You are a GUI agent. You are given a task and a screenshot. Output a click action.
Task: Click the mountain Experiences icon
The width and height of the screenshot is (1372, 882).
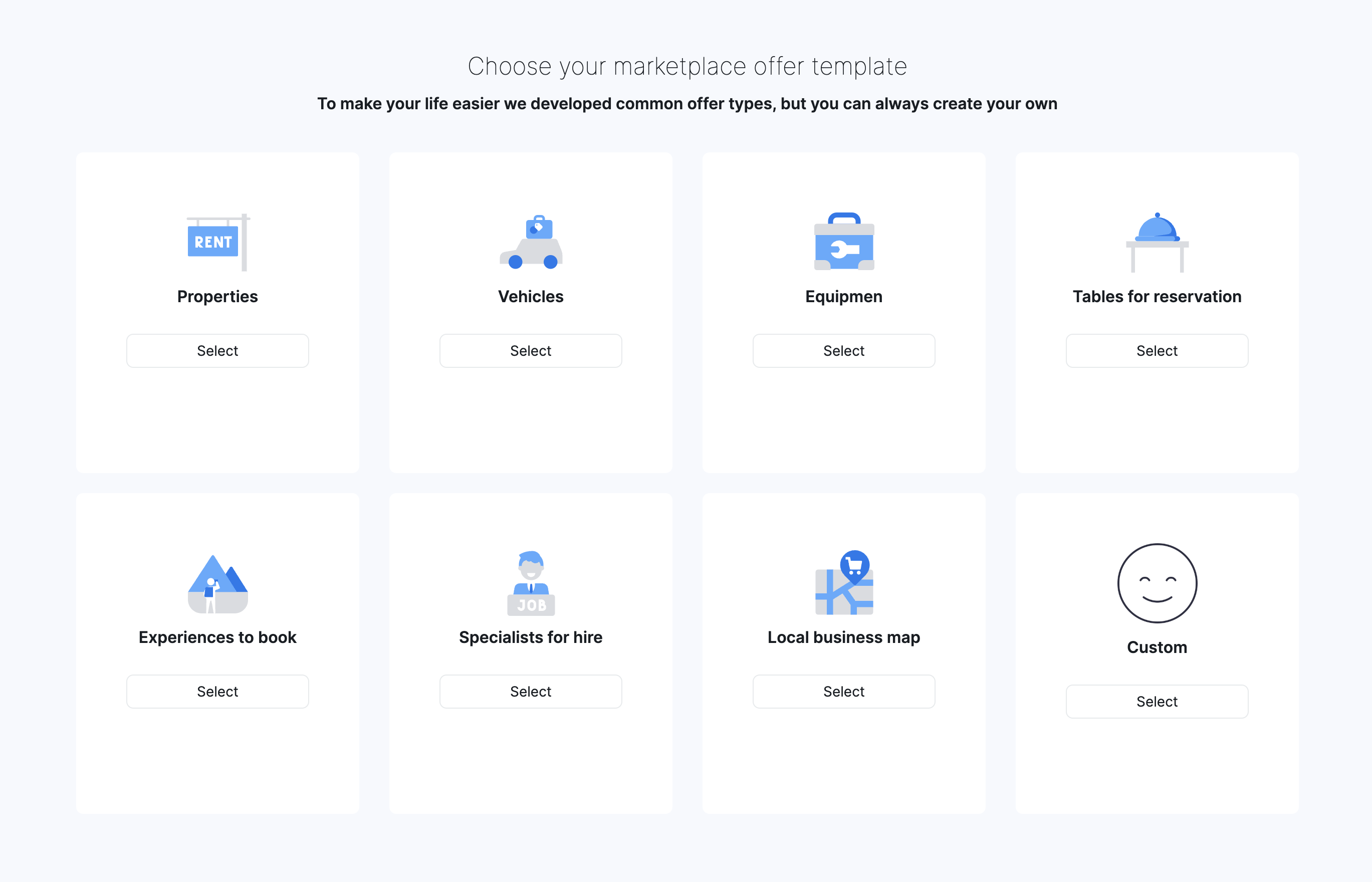[x=217, y=583]
